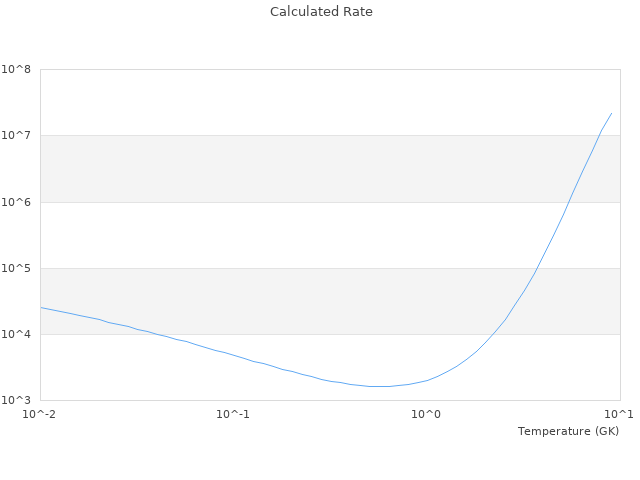640x480 pixels.
Task: Click the curve where it crosses 10^6
Action: click(569, 202)
